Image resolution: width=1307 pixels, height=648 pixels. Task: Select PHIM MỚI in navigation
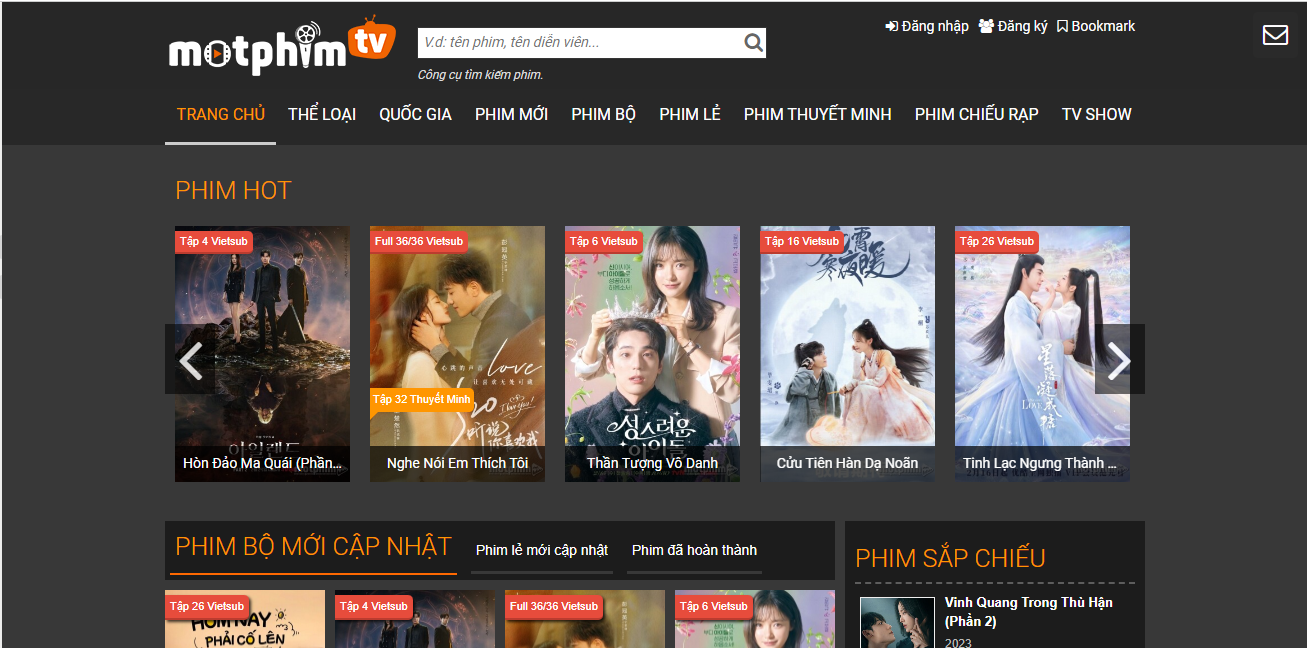[x=511, y=114]
